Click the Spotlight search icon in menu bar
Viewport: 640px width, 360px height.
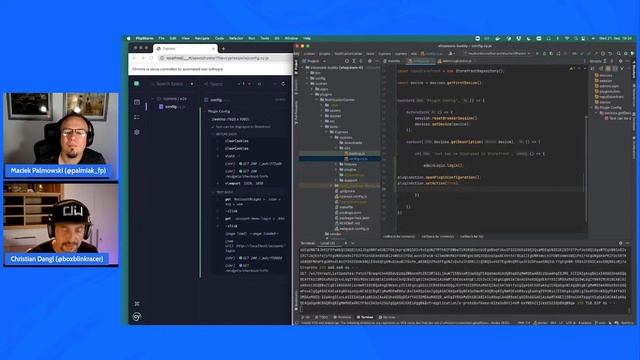(x=576, y=38)
